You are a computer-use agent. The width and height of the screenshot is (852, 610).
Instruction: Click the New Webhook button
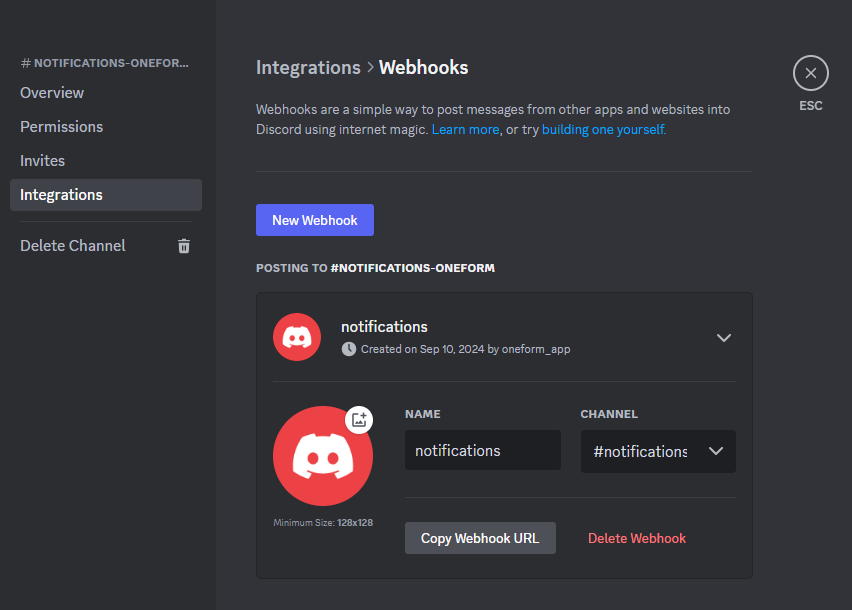[x=314, y=219]
